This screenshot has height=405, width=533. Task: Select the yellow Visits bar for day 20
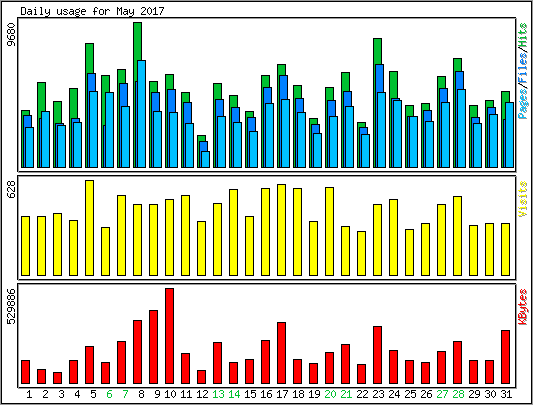329,231
